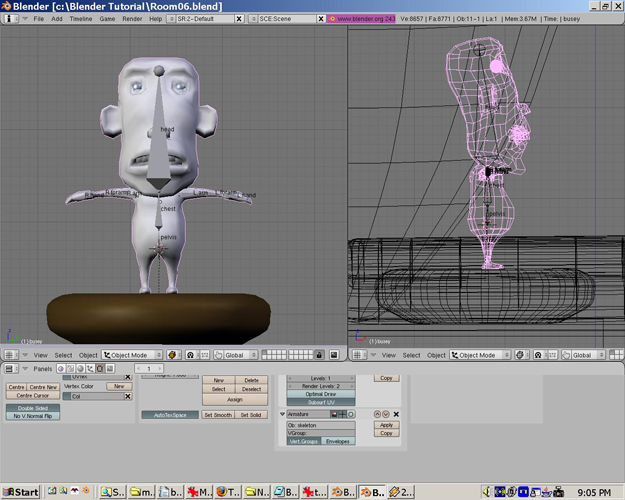Toggle the Double Sided mesh option
The width and height of the screenshot is (625, 500).
point(30,408)
